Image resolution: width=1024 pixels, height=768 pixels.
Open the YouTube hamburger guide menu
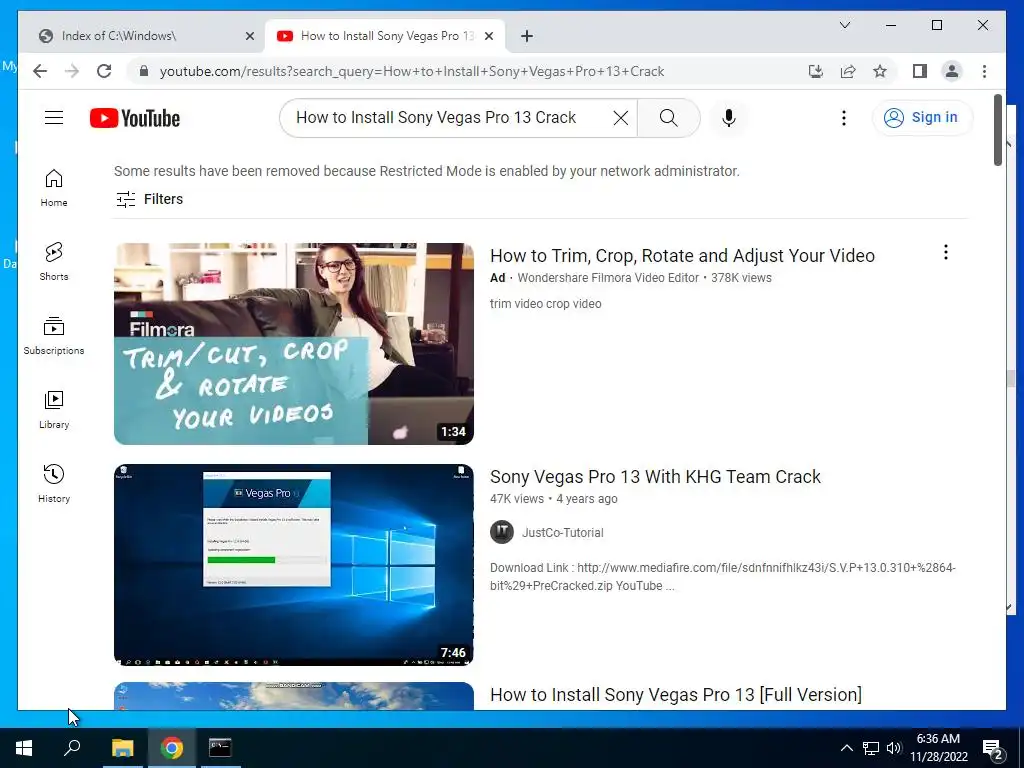54,118
